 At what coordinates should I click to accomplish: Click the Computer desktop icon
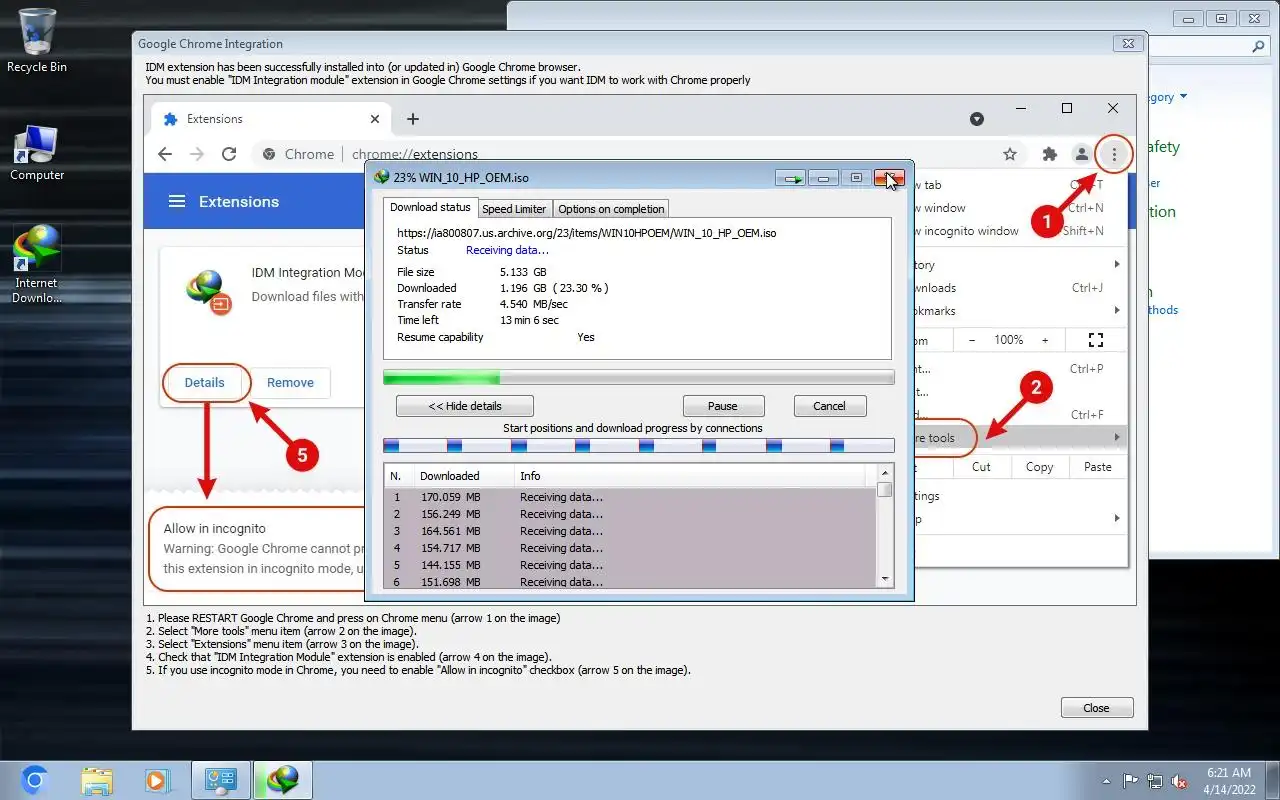pos(37,153)
